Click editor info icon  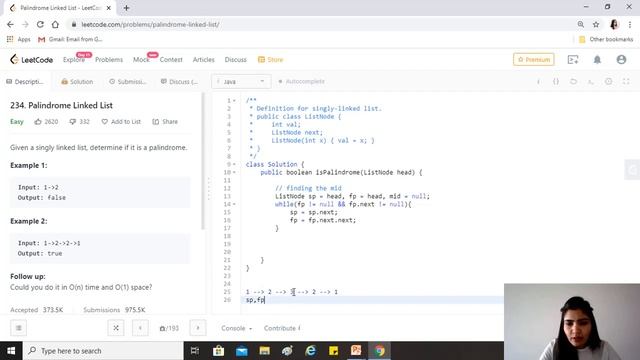click(538, 82)
